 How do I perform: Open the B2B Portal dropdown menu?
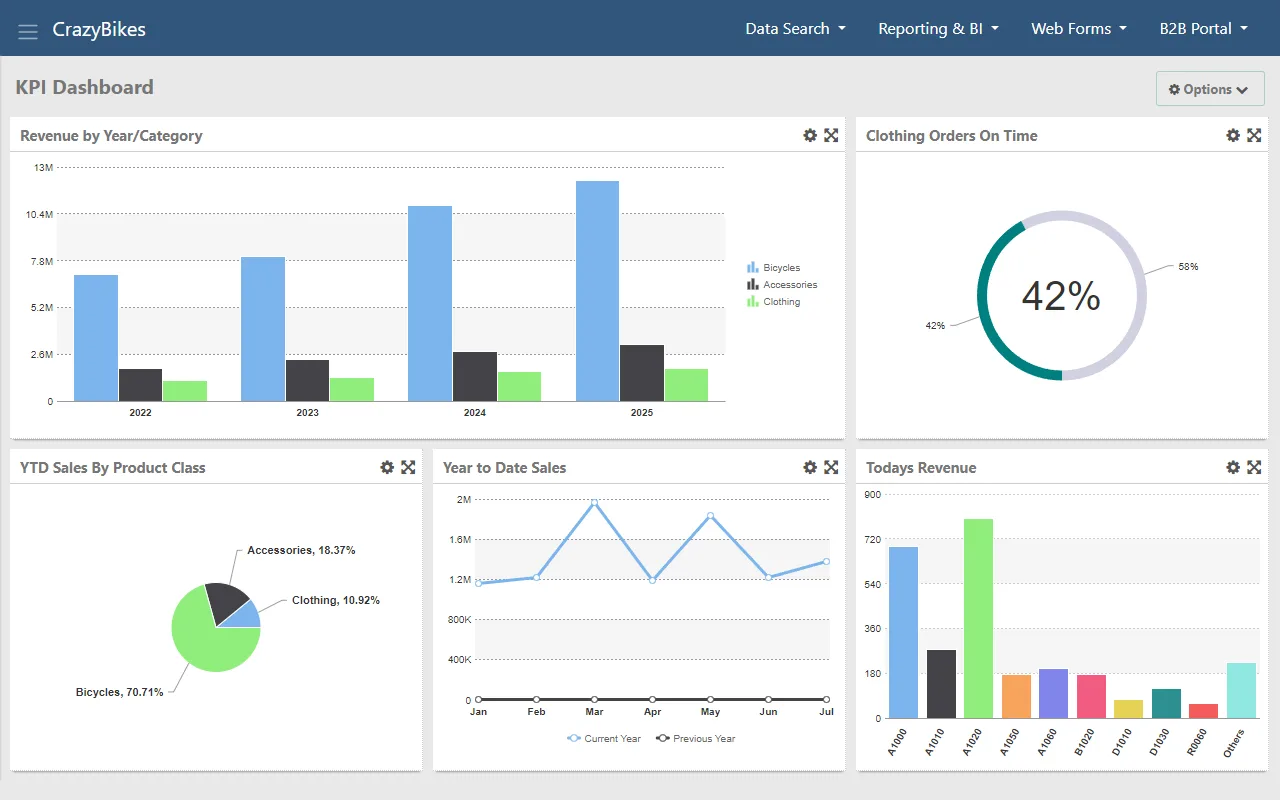coord(1204,28)
